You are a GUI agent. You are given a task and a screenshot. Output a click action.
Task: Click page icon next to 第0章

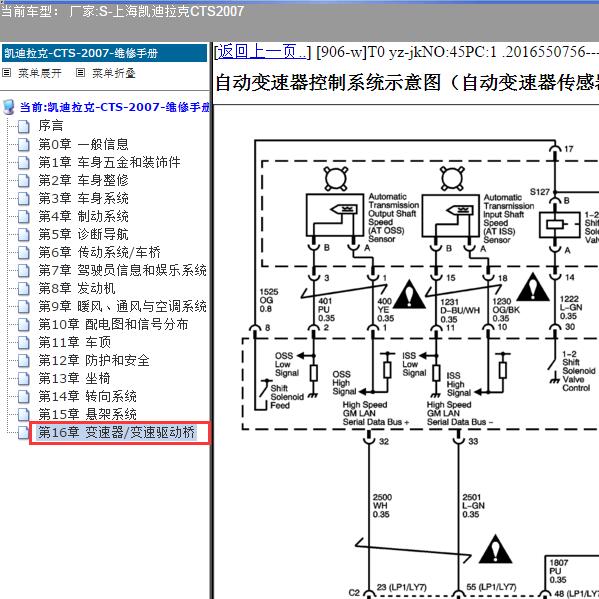coord(24,144)
